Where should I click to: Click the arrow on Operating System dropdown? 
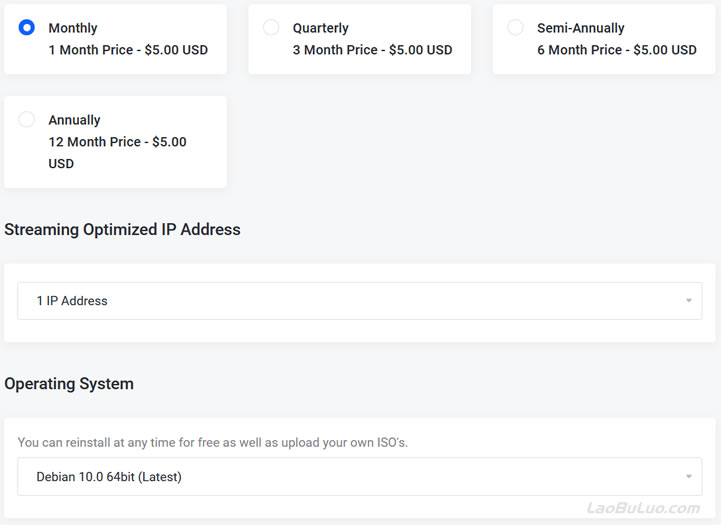688,477
